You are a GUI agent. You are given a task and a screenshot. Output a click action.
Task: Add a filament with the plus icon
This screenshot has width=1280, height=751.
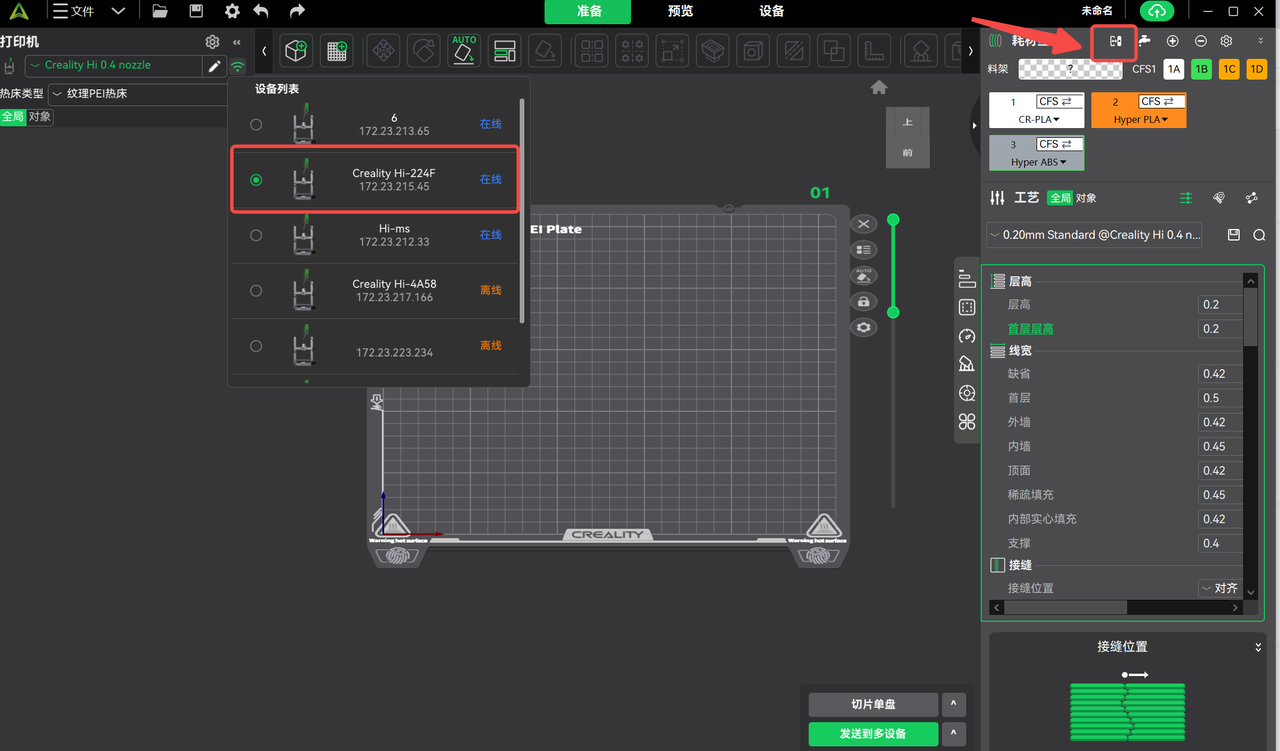[1173, 41]
